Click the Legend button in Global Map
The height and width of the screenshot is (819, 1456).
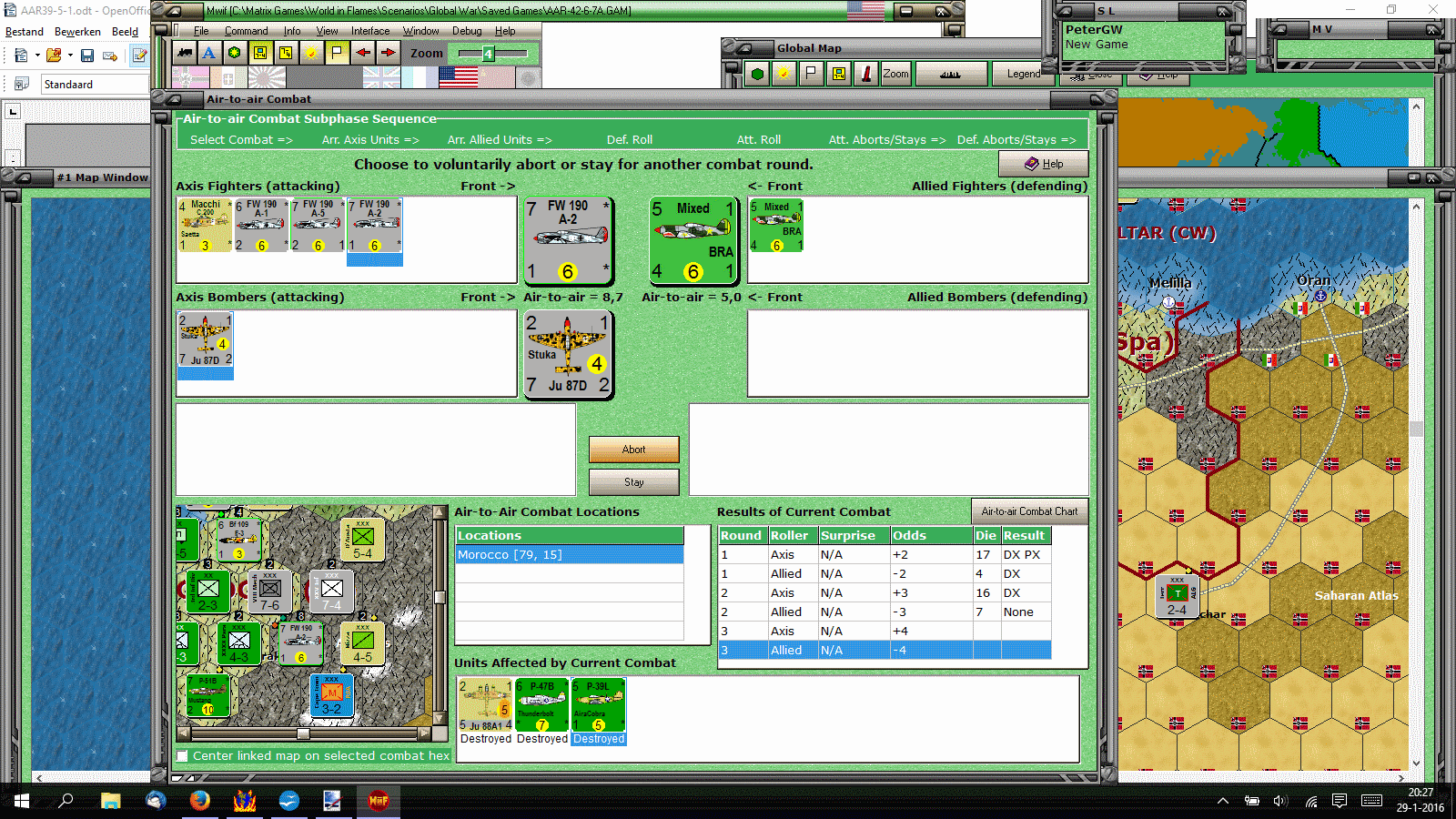coord(1024,74)
